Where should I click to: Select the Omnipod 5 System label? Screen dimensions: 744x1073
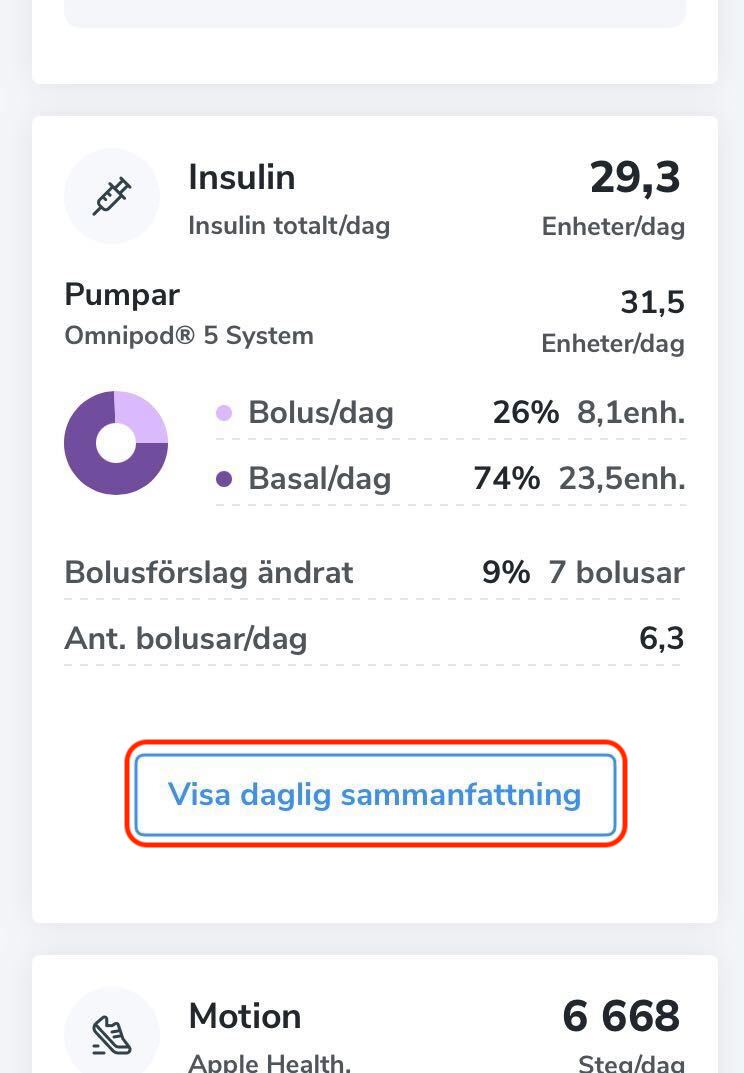pyautogui.click(x=189, y=335)
